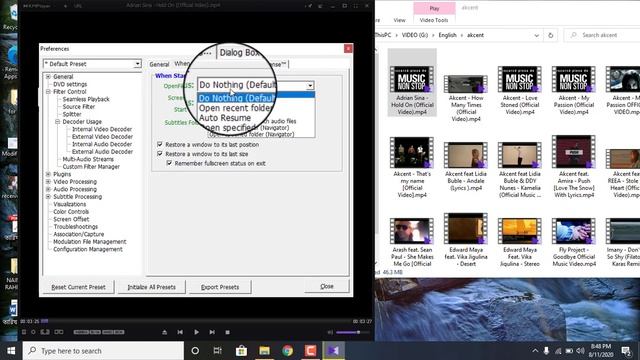Refresh the File Explorer folder view
Screen dimensions: 640x360
pyautogui.click(x=550, y=35)
